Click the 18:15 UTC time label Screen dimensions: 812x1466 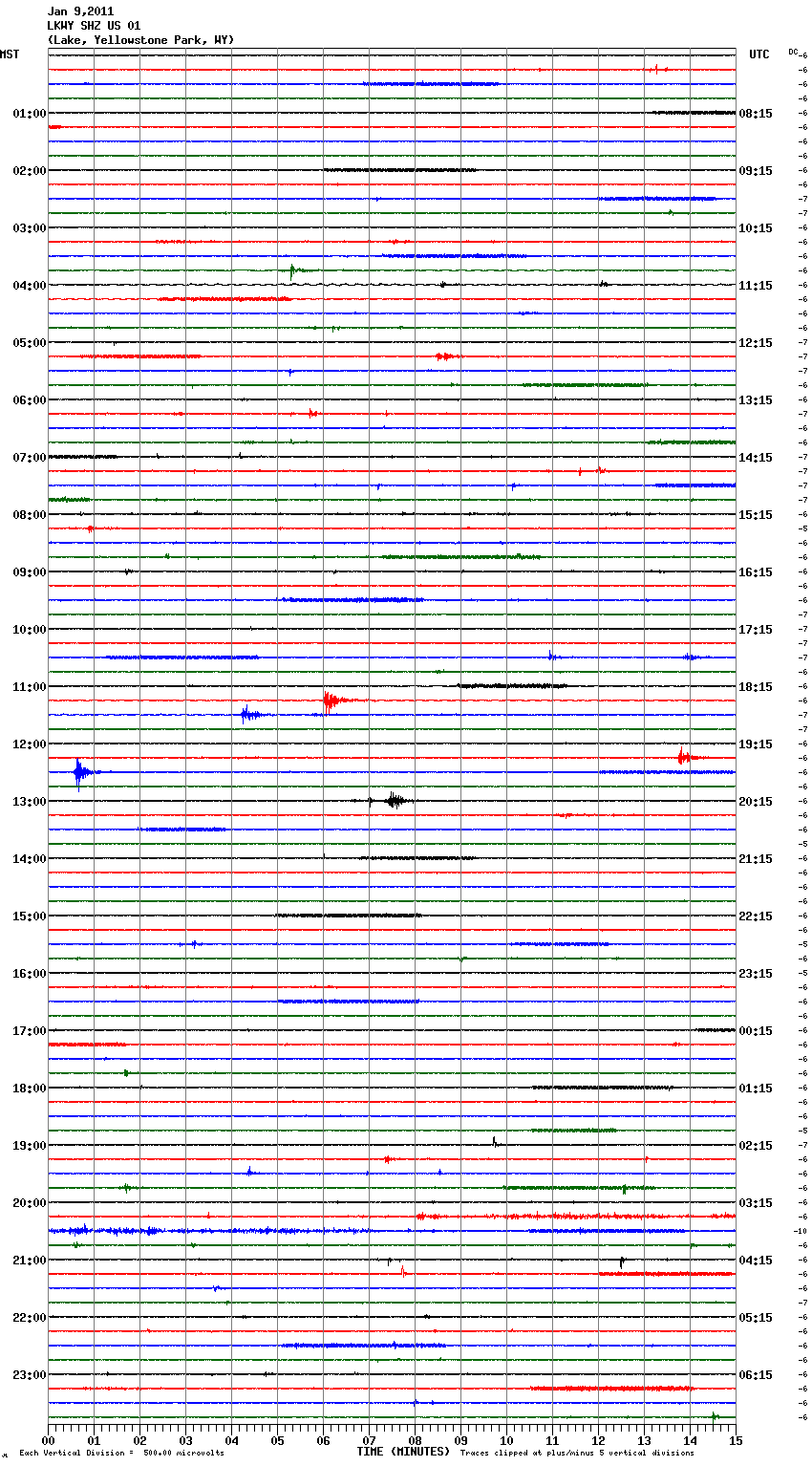(756, 687)
